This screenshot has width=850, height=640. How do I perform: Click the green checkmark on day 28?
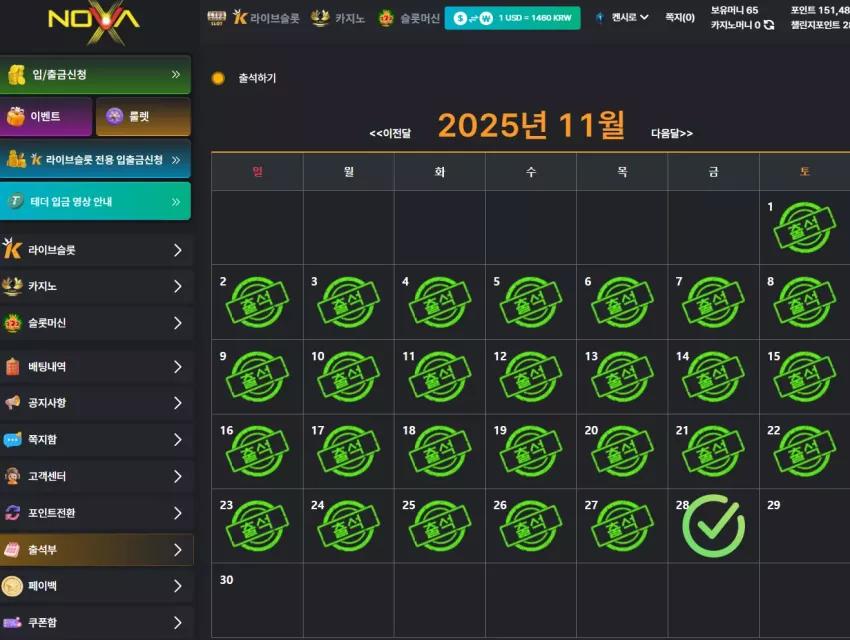click(x=713, y=526)
